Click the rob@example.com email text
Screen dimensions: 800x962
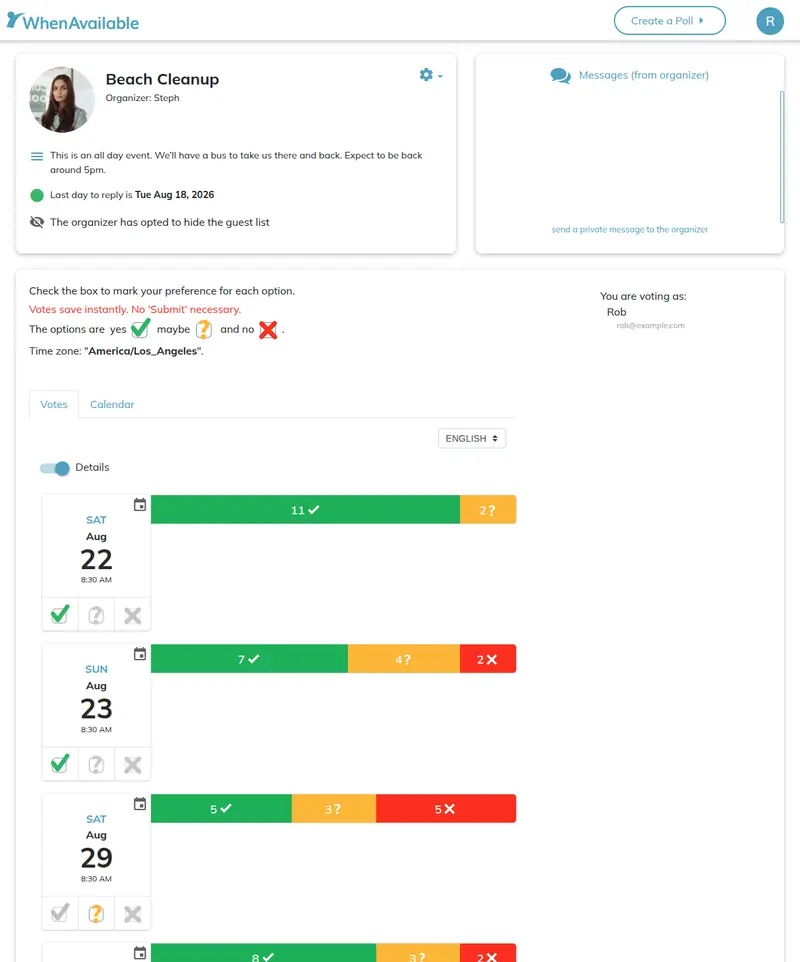pos(650,326)
